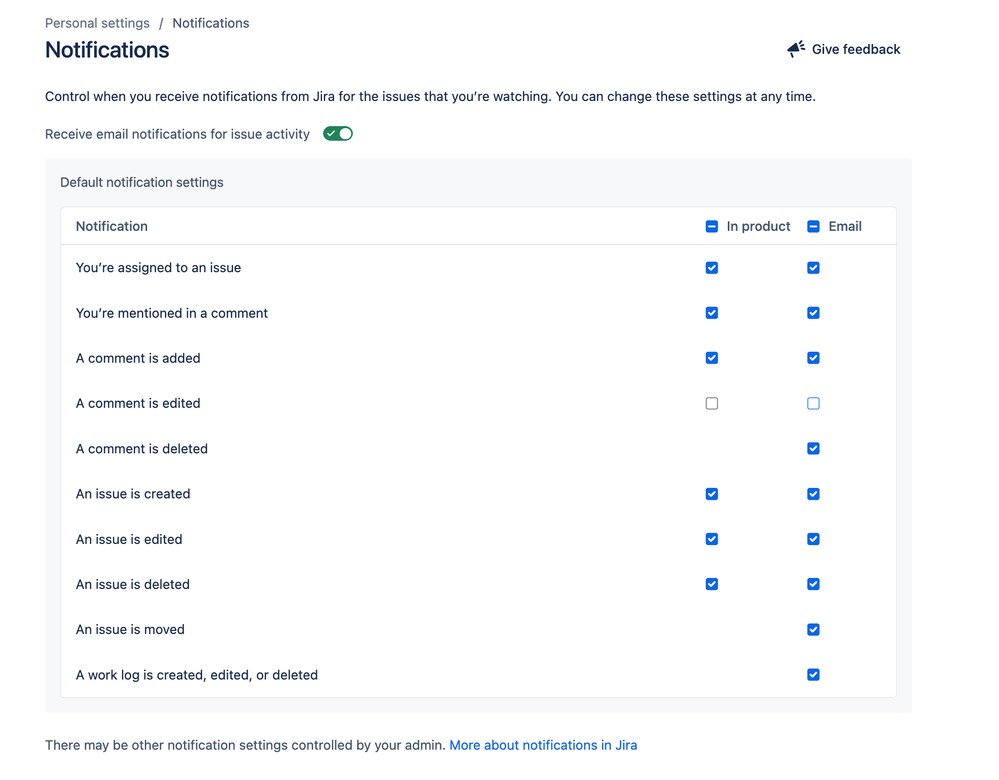Click the Give feedback button text

pyautogui.click(x=856, y=49)
